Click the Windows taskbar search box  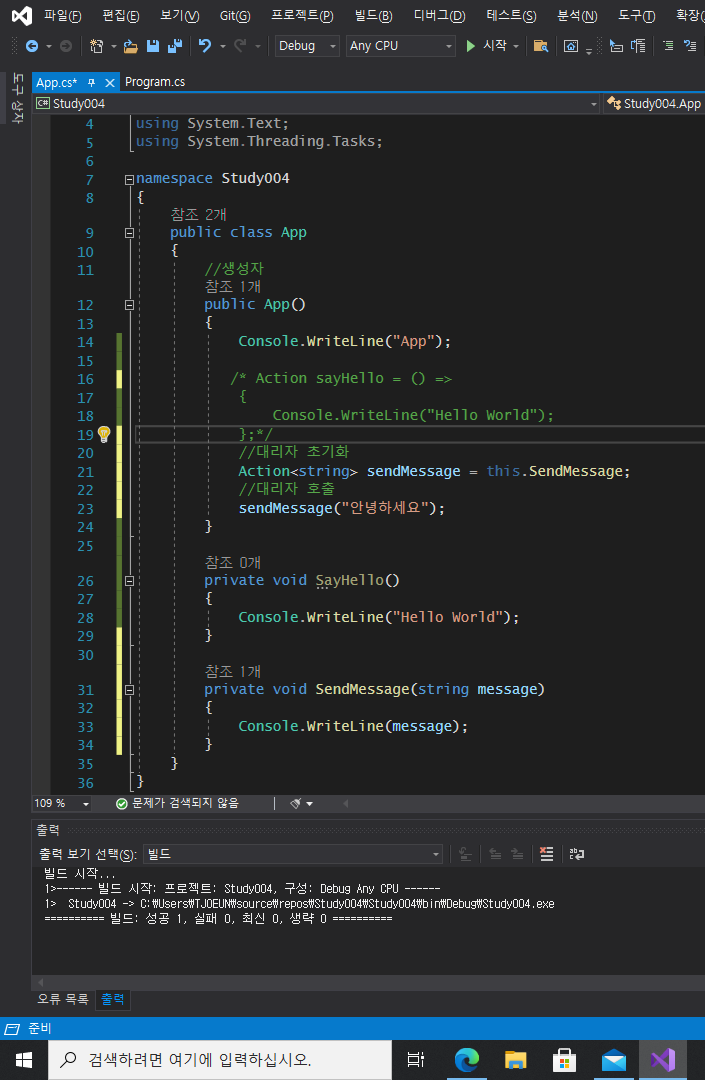pos(220,1060)
